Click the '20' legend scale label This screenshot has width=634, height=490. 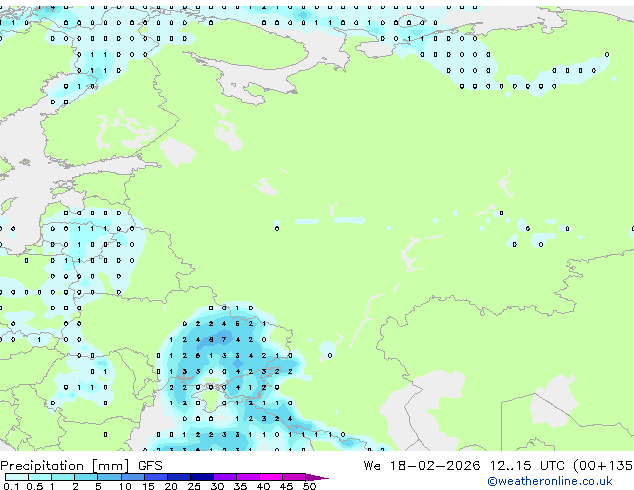[x=171, y=486]
